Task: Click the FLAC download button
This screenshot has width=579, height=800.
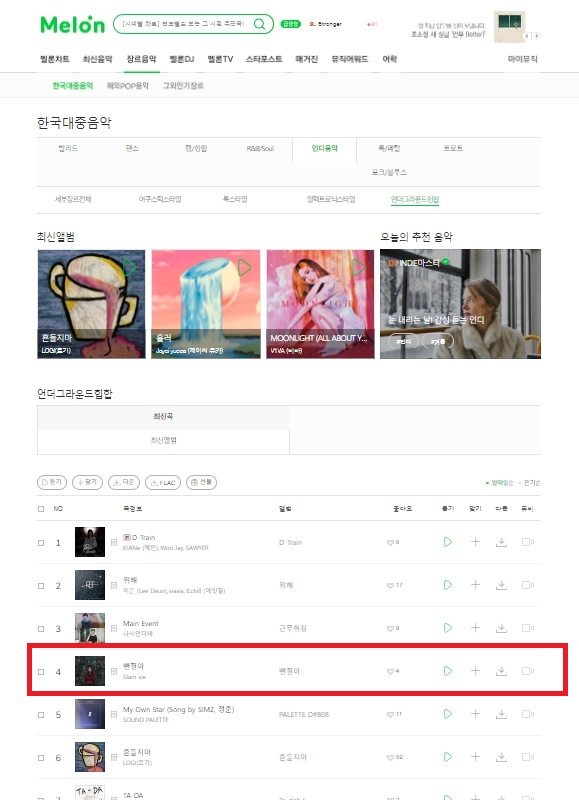Action: tap(163, 483)
